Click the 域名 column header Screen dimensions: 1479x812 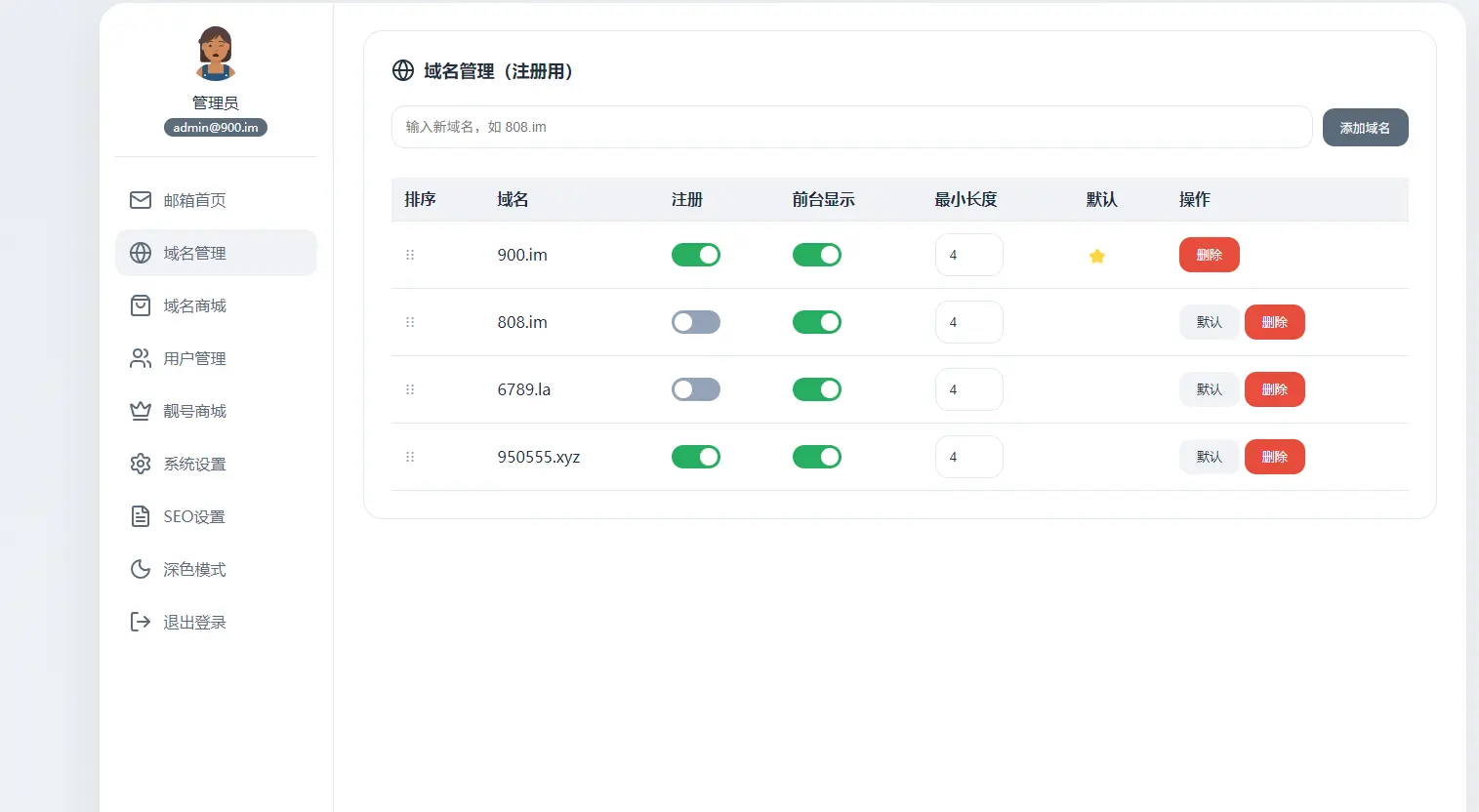[513, 199]
